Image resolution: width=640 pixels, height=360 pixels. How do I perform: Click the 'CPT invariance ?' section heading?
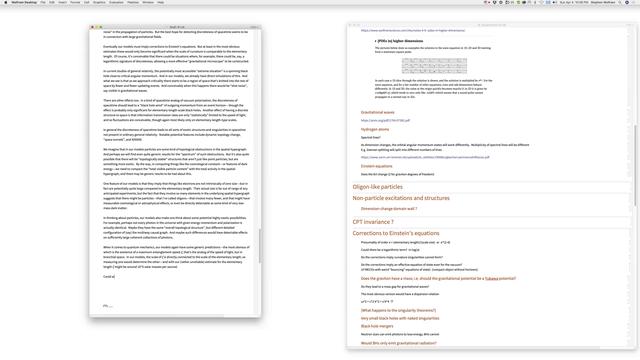pos(373,222)
